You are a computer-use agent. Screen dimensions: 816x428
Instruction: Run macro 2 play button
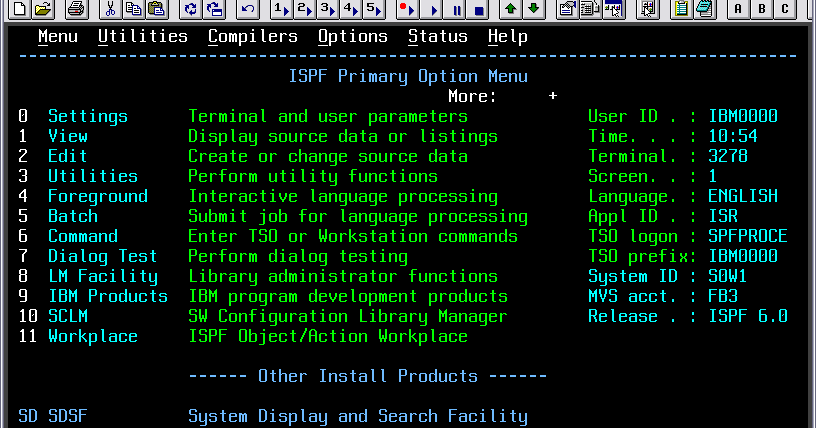(304, 8)
